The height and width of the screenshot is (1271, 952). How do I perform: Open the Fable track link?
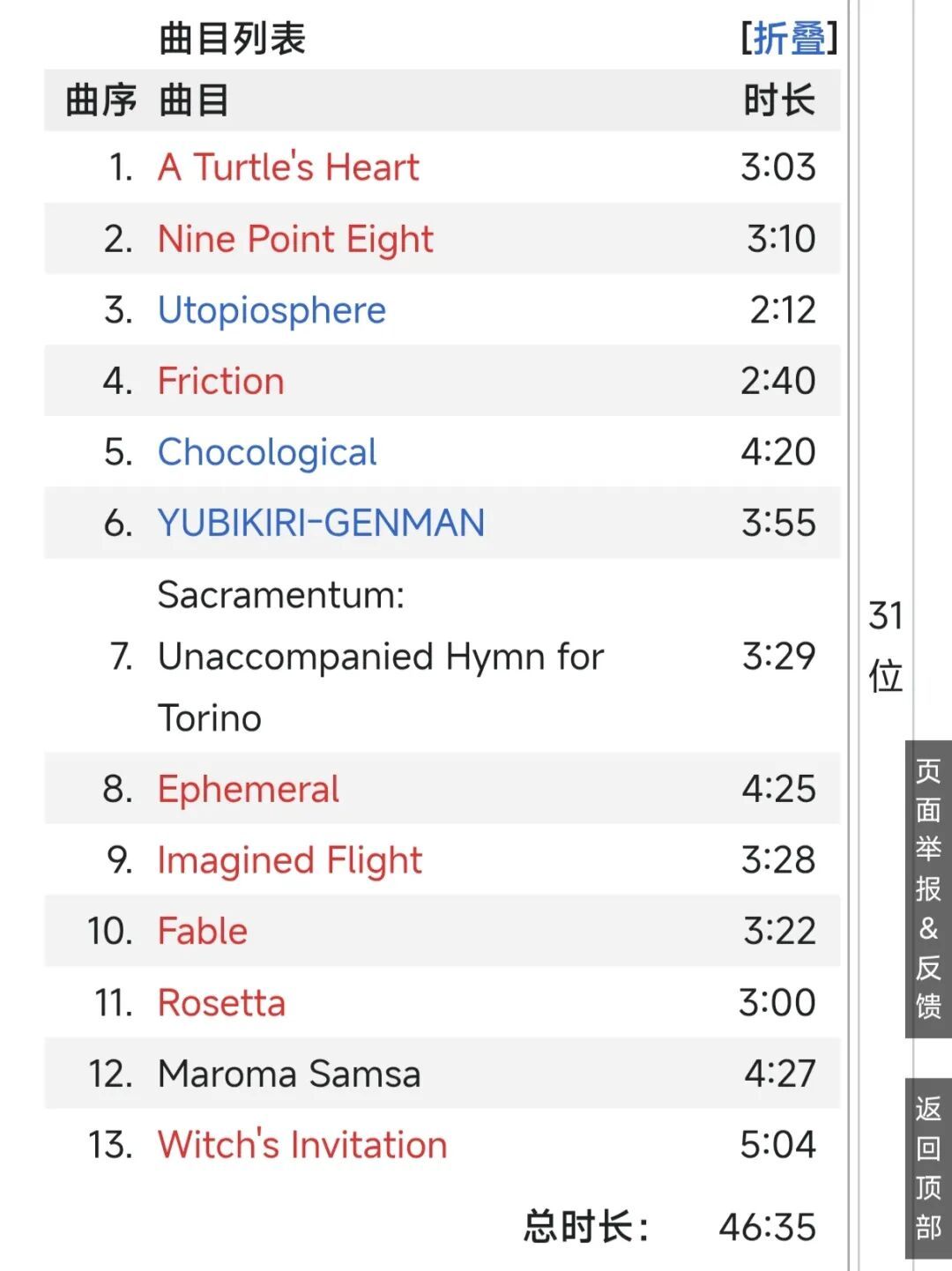click(203, 932)
